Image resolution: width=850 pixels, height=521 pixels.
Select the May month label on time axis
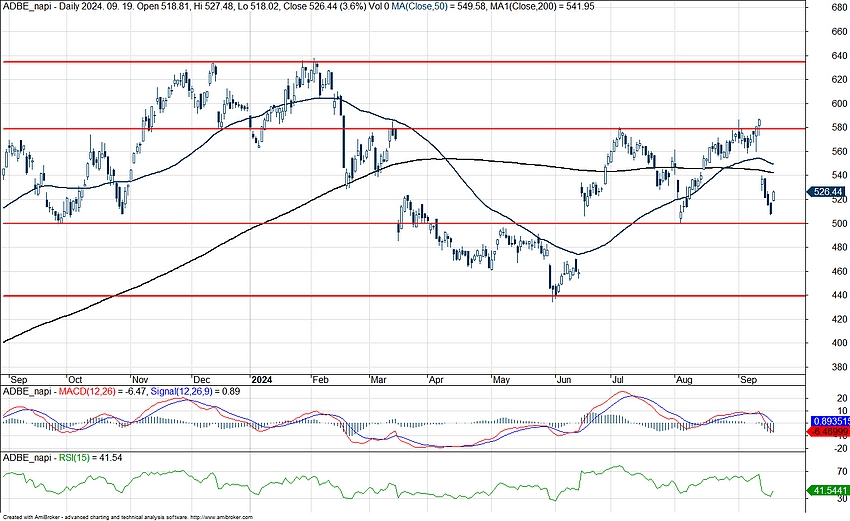(x=501, y=380)
